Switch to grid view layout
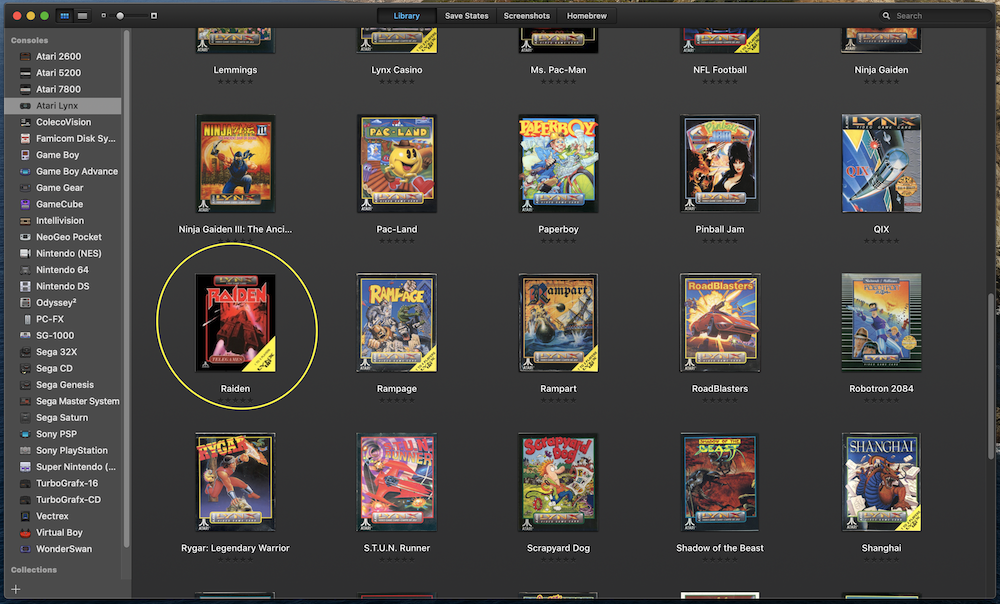Viewport: 1000px width, 604px height. pos(64,16)
